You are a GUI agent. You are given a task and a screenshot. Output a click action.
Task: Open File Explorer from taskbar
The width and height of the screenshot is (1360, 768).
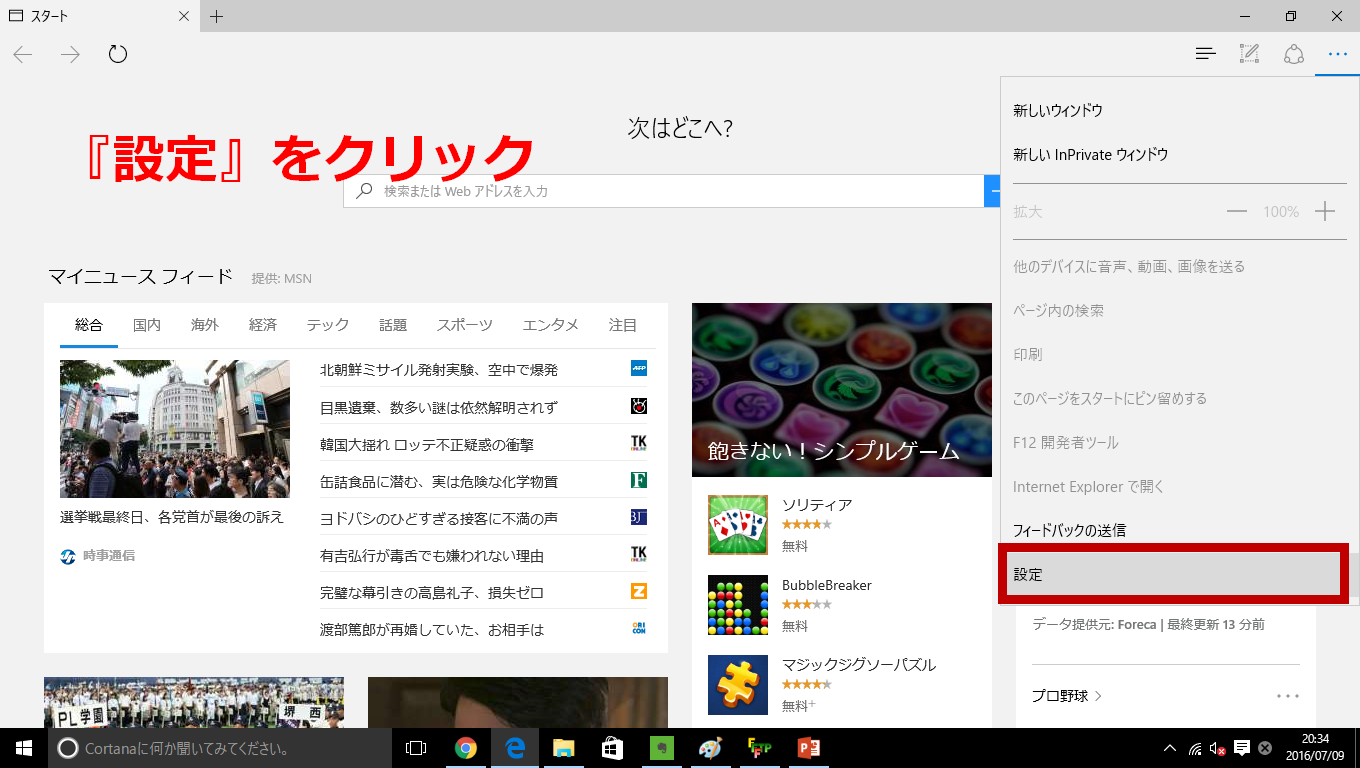click(x=564, y=748)
